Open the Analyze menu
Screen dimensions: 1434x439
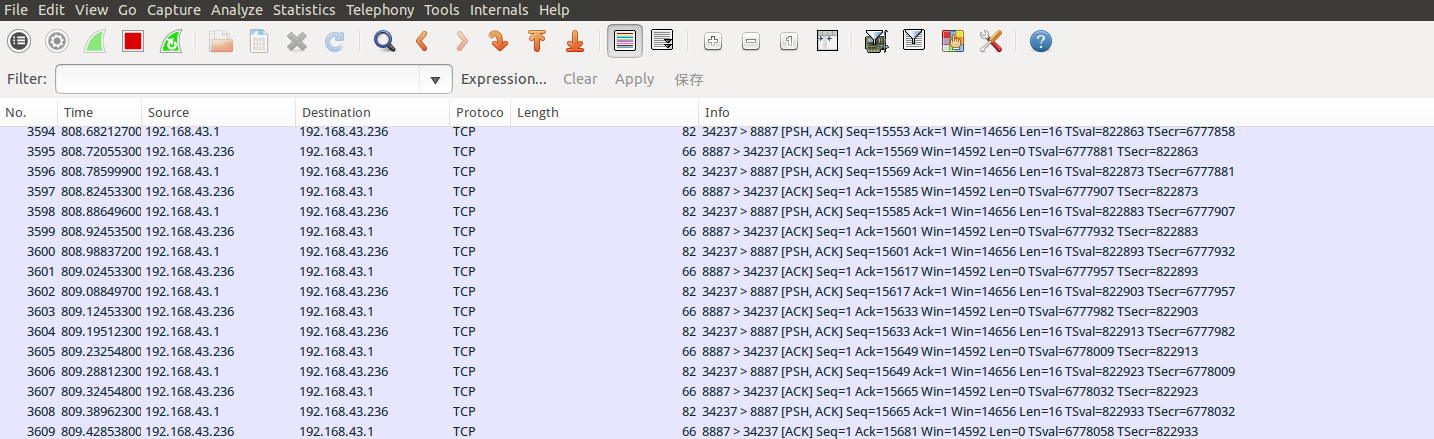(x=237, y=10)
